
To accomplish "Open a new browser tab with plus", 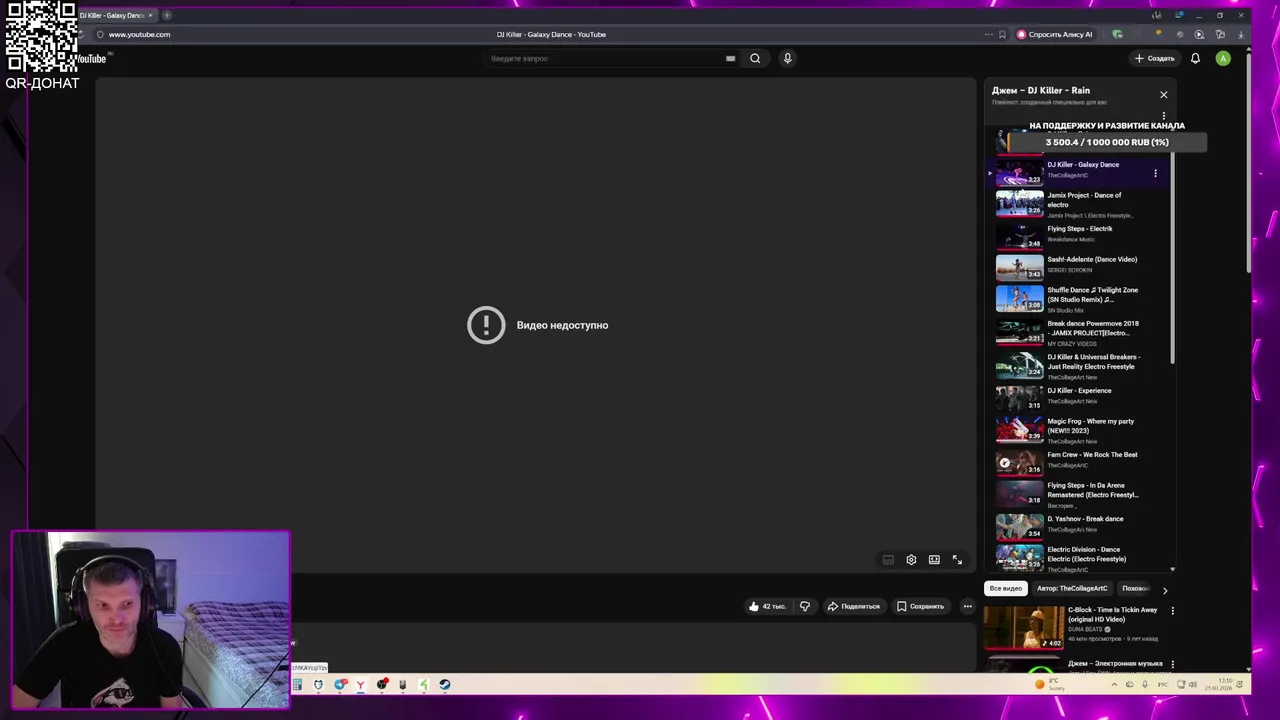I will pos(167,15).
